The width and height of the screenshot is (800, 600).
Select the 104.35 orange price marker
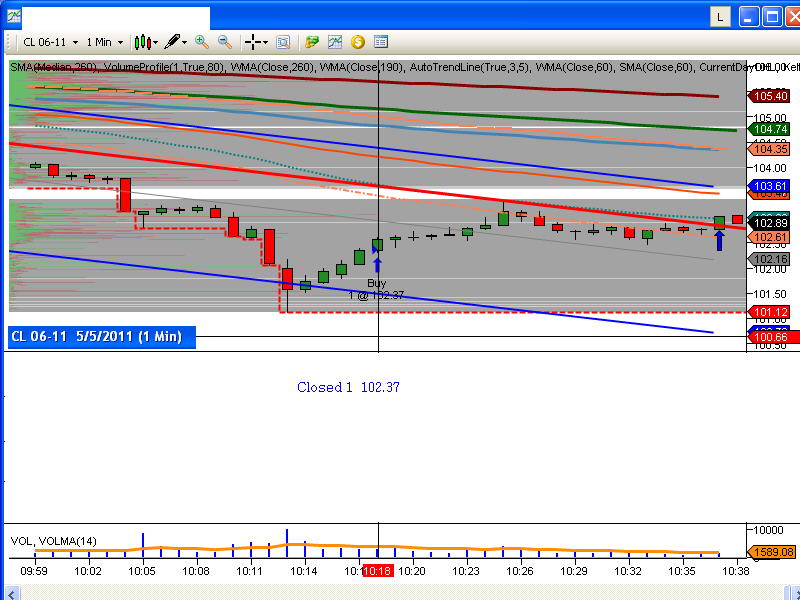pos(768,149)
